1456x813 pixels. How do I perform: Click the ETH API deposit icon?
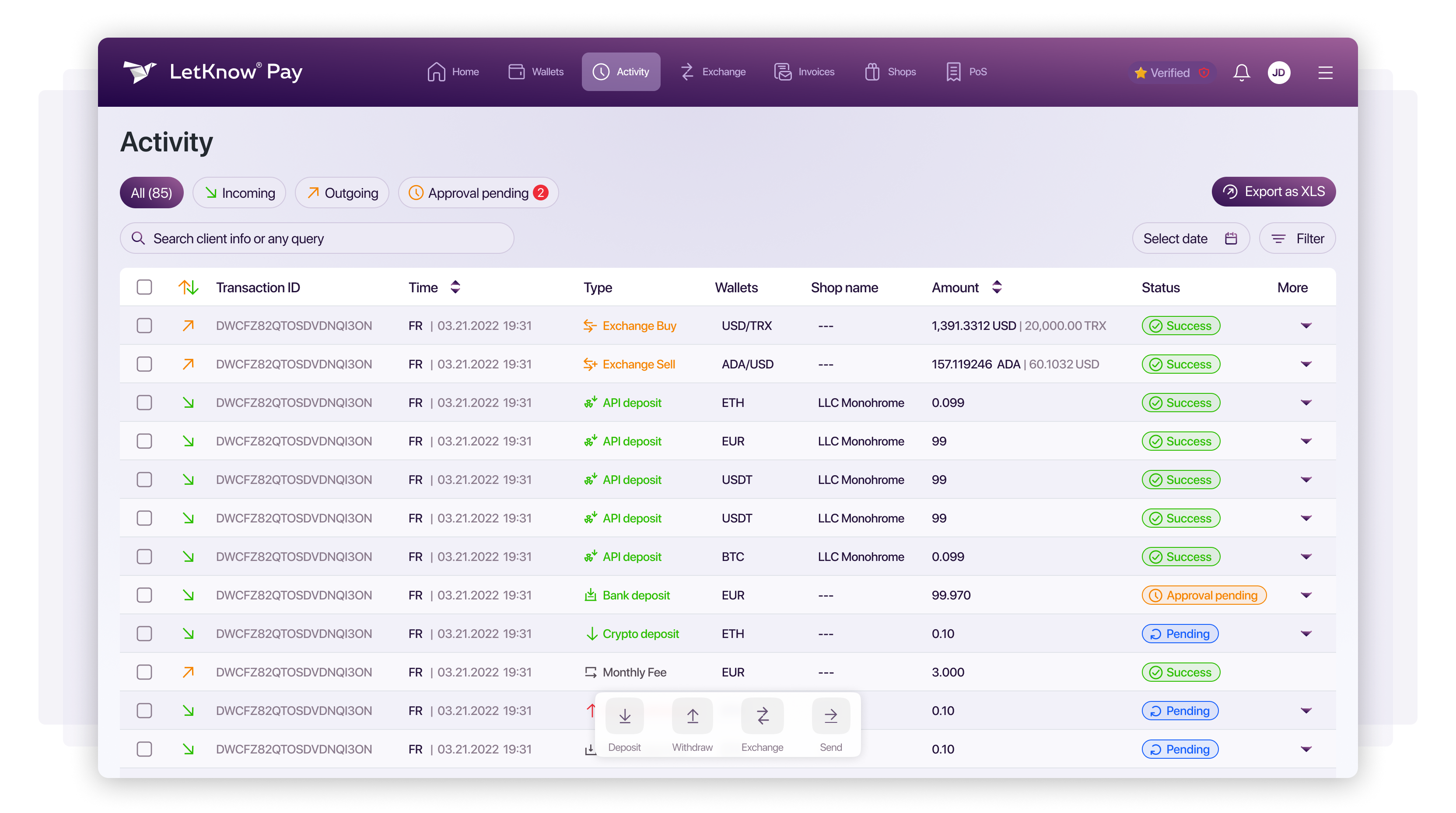click(x=590, y=403)
